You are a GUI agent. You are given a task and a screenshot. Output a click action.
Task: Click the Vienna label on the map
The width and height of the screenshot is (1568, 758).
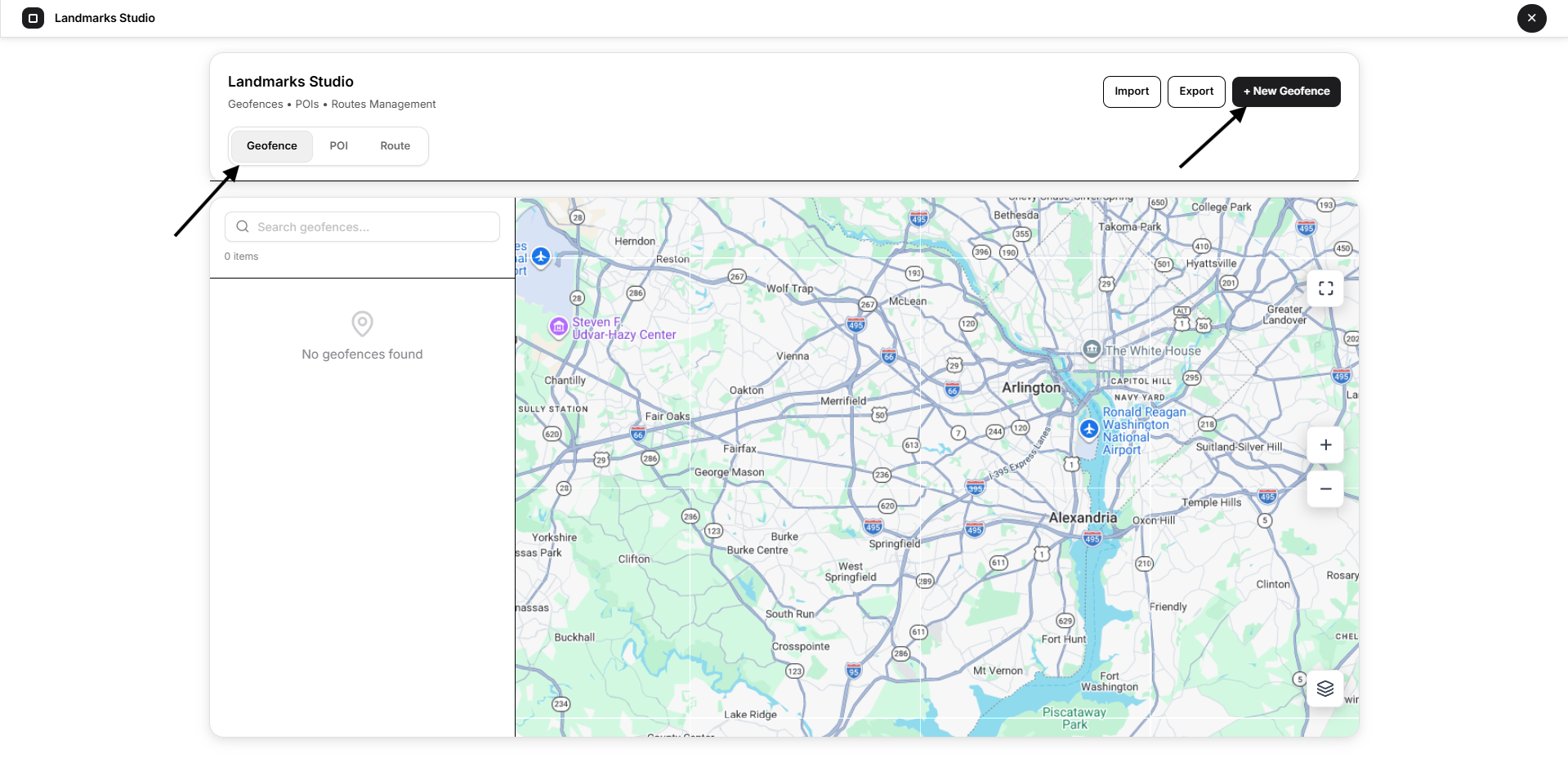coord(793,356)
